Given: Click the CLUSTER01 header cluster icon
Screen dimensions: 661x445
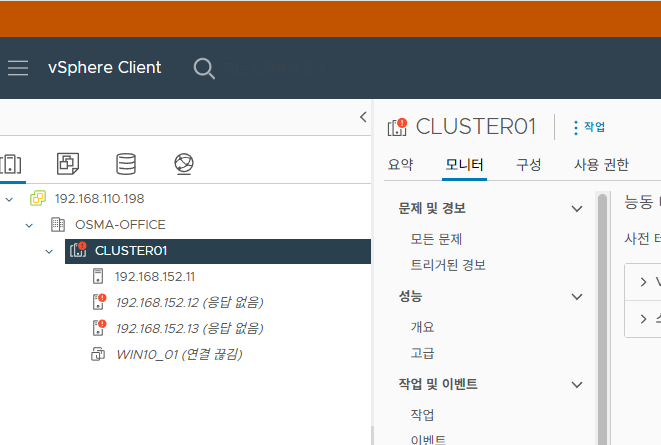Looking at the screenshot, I should [397, 127].
